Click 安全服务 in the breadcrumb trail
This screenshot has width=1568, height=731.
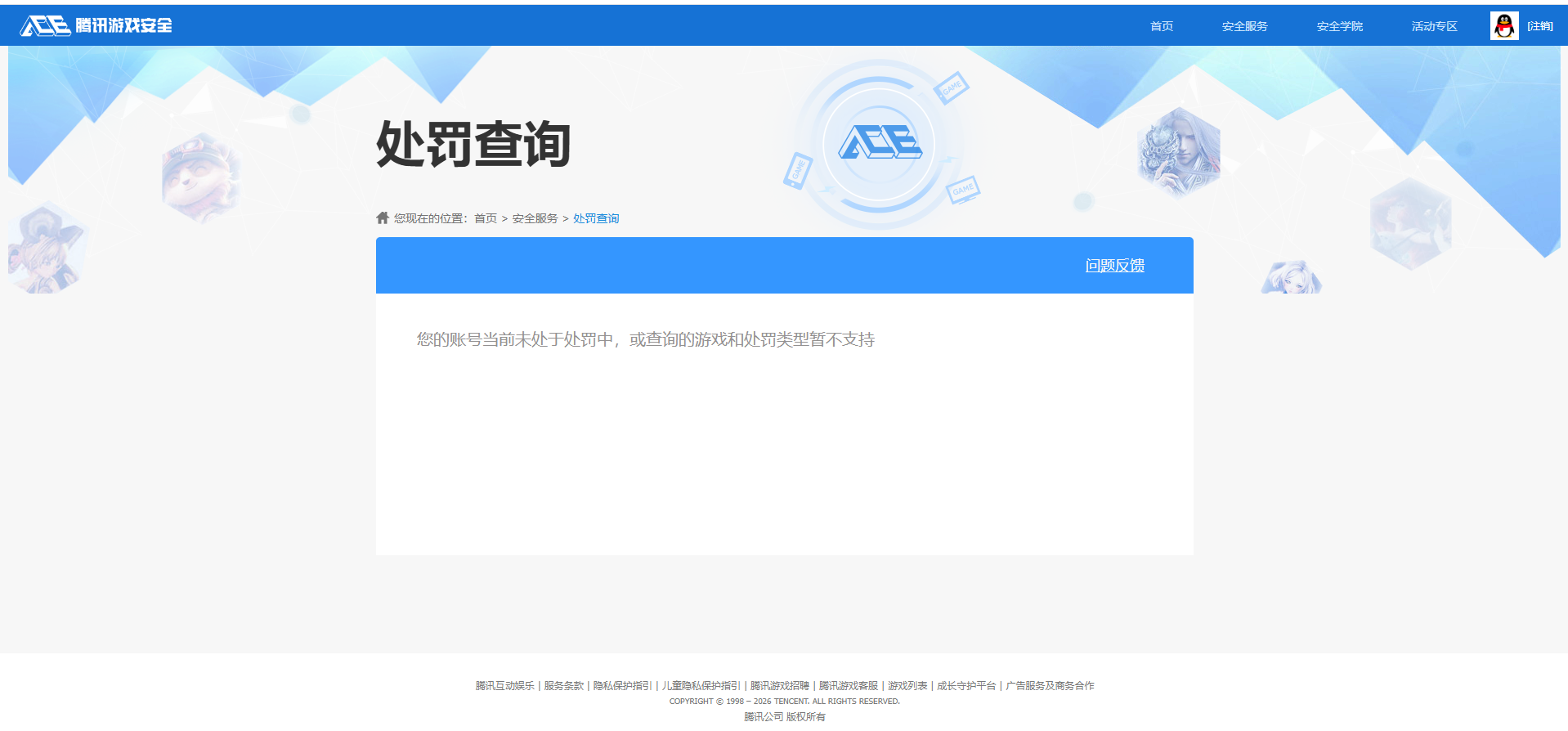point(535,218)
